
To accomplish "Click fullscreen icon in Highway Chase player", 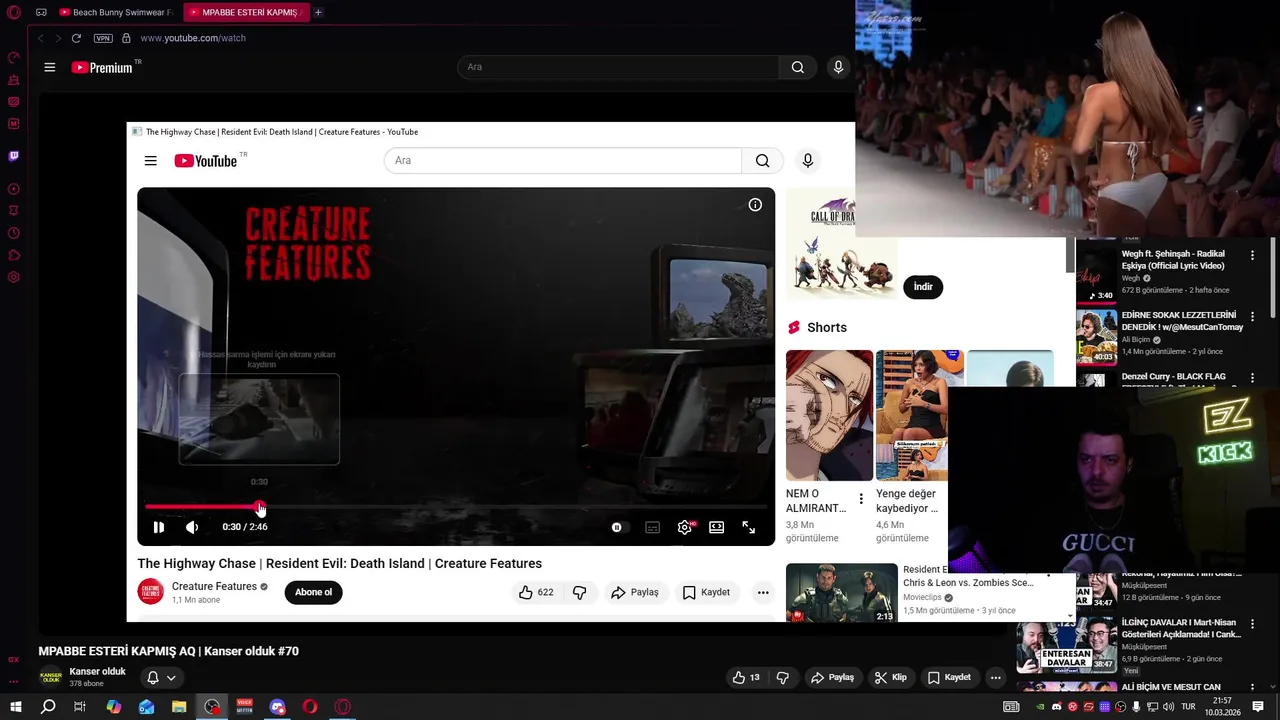I will (748, 527).
